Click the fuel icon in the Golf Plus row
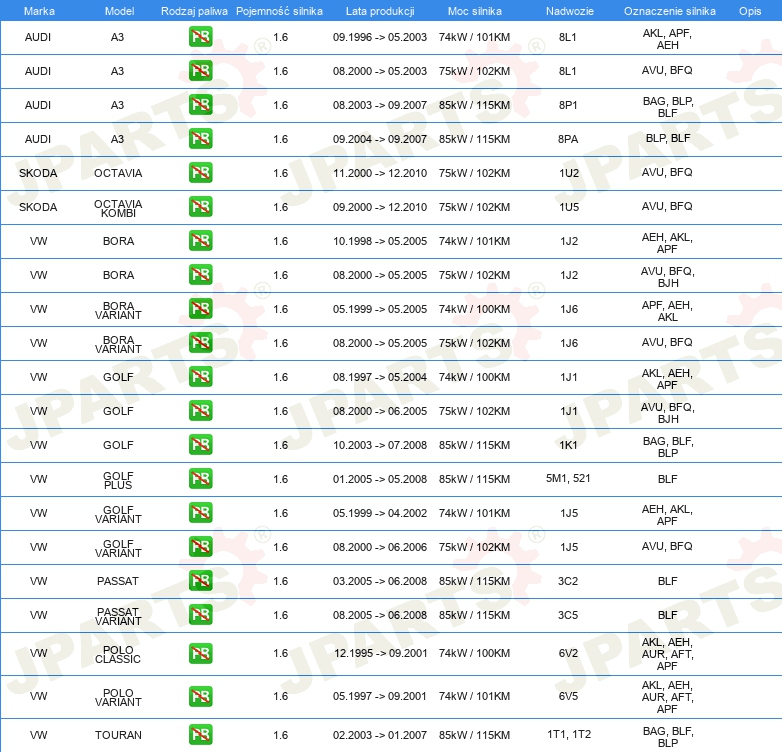782x752 pixels. pos(200,478)
